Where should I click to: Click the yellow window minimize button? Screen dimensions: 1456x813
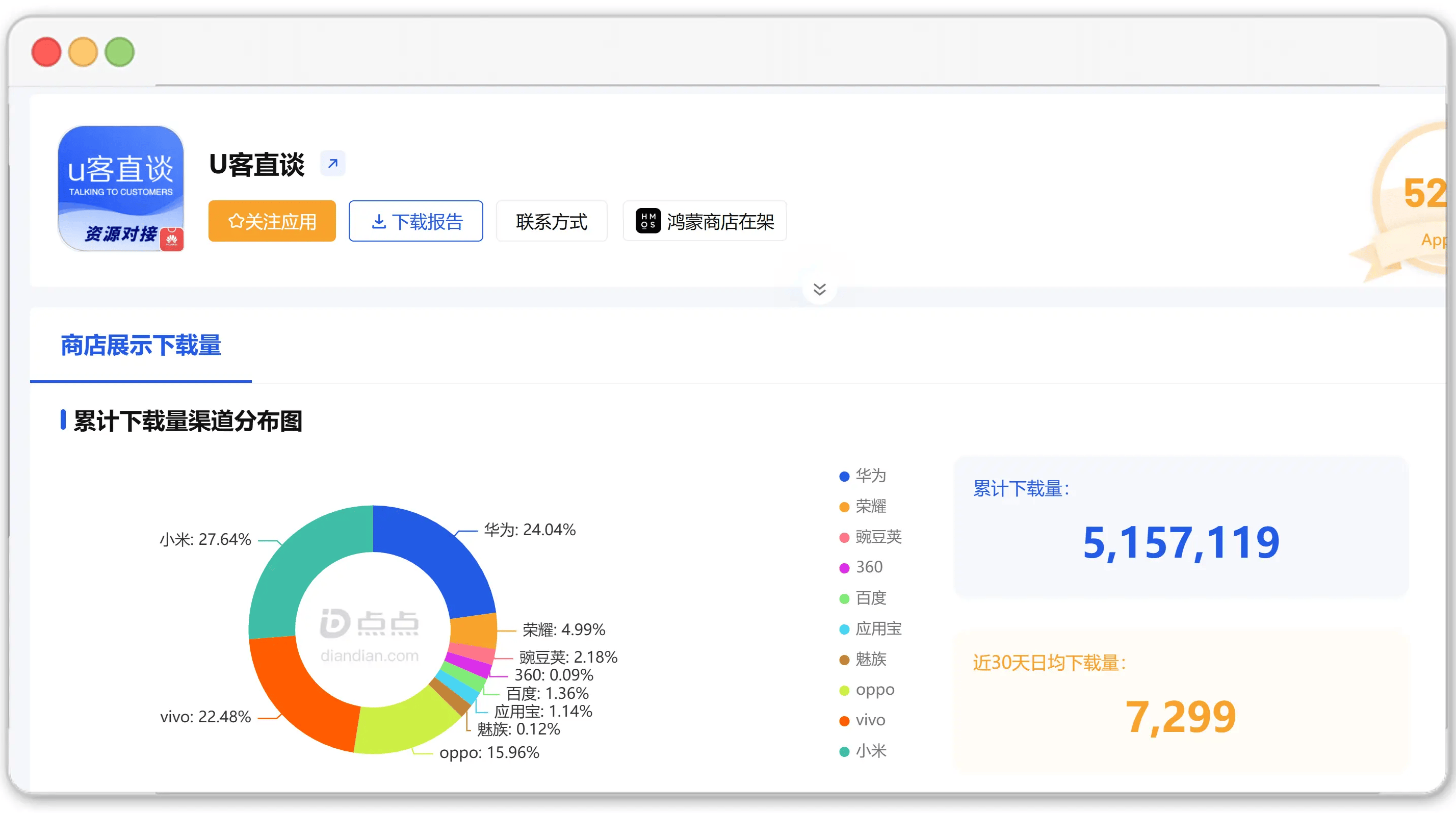(x=83, y=52)
